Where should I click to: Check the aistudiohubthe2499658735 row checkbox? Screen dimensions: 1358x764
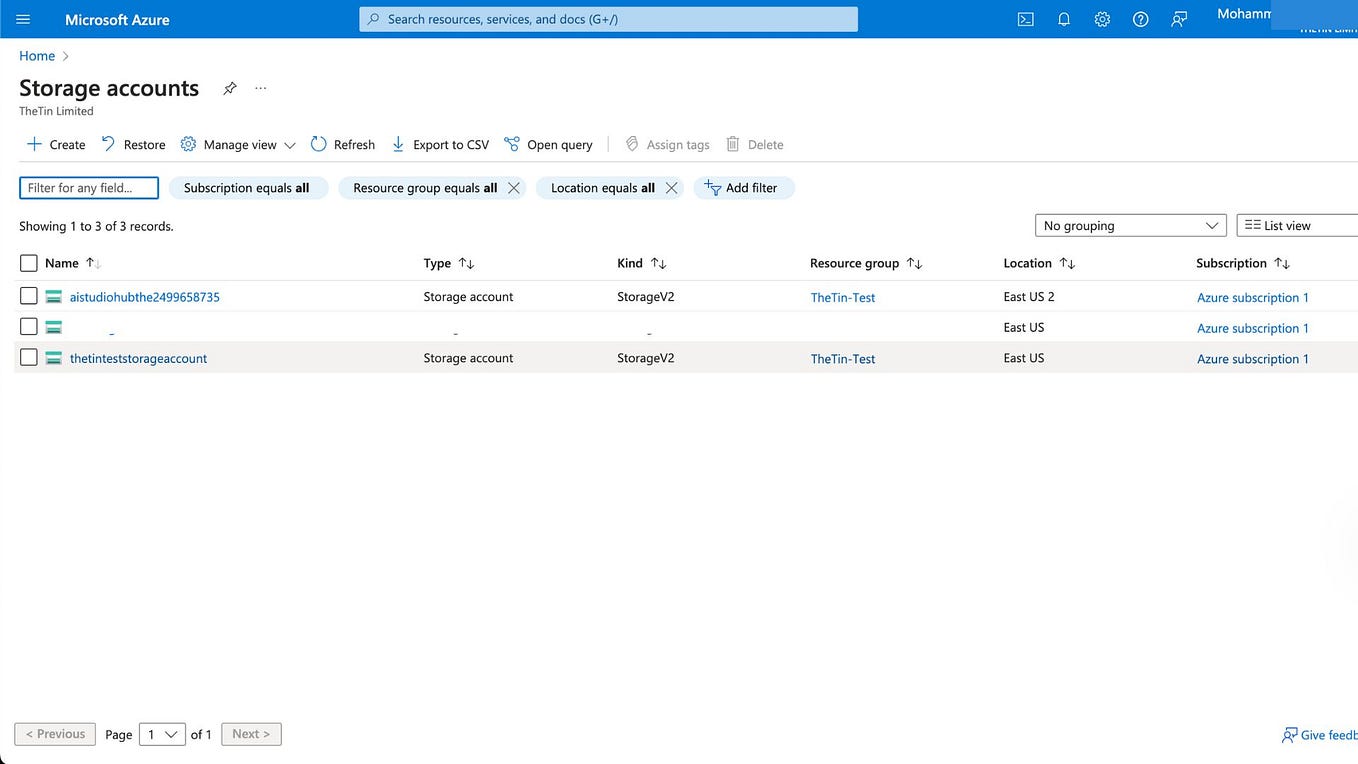click(27, 296)
